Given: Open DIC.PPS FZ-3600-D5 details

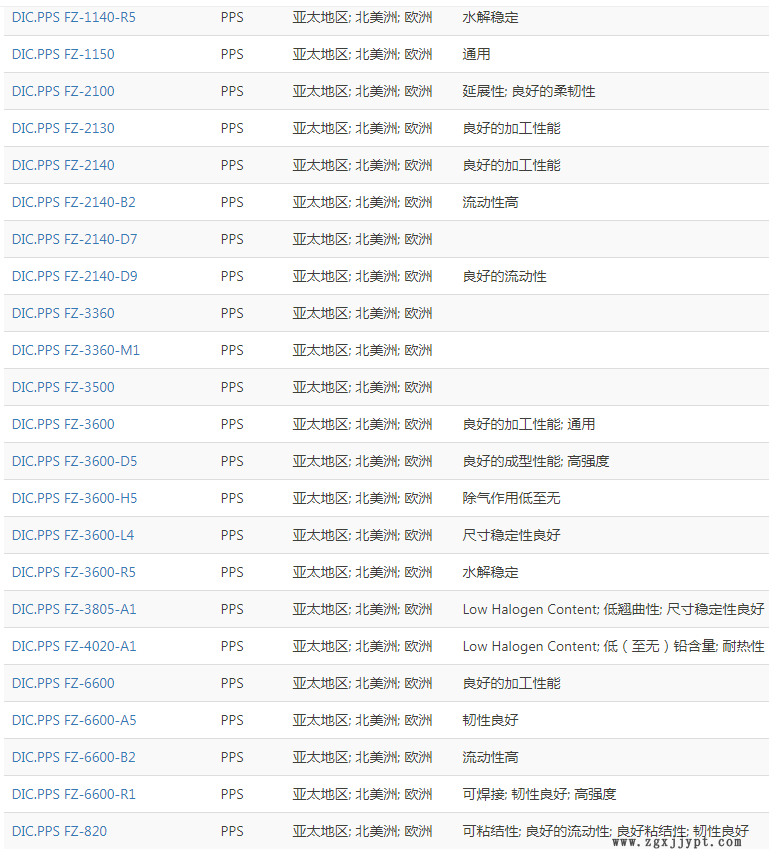Looking at the screenshot, I should coord(74,461).
